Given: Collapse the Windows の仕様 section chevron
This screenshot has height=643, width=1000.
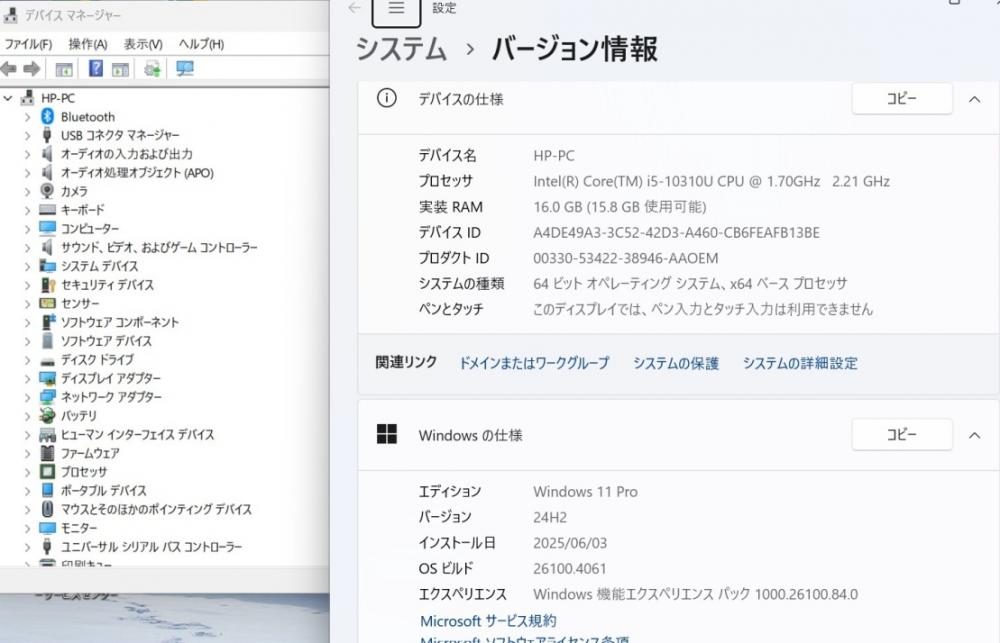Looking at the screenshot, I should point(974,435).
